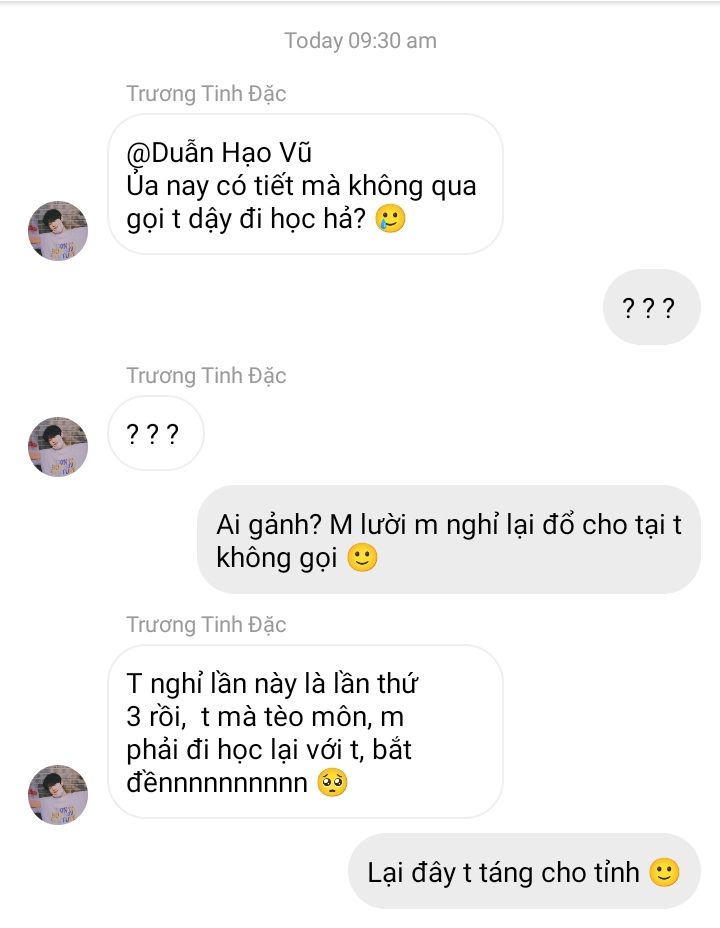Select the outgoing gray '? ? ?' bubble

651,307
